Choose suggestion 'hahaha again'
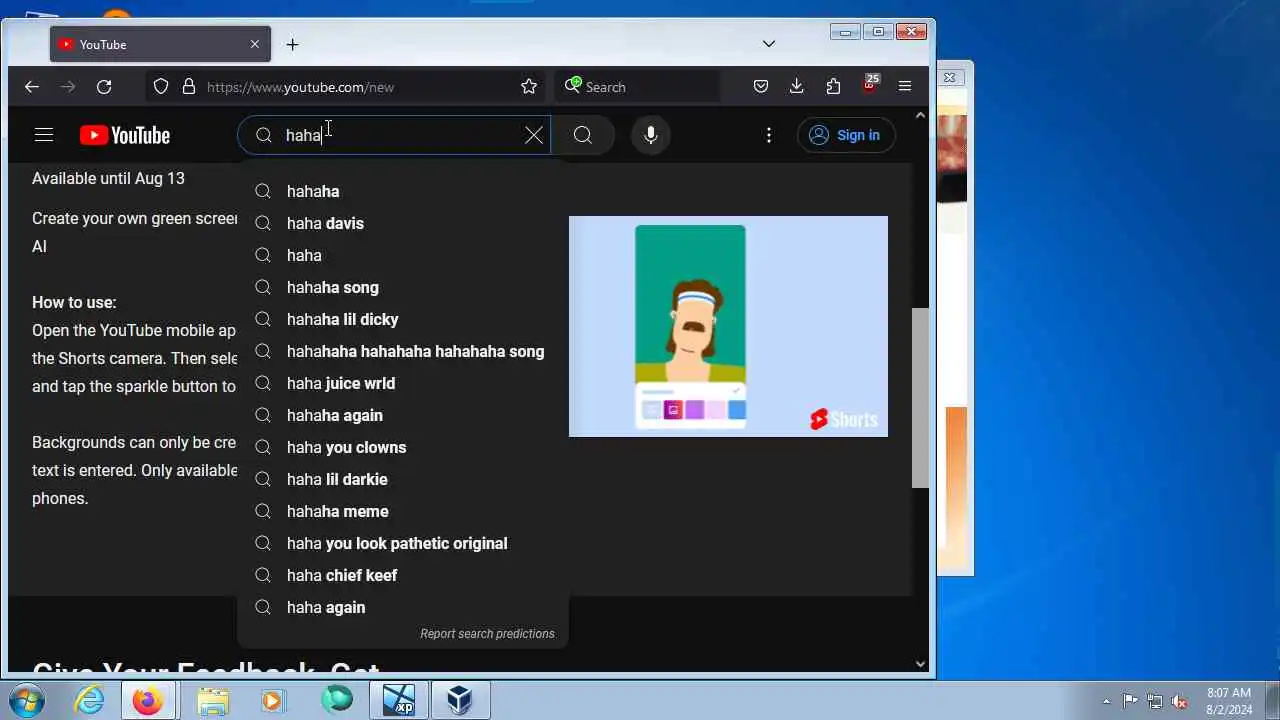Screen dimensions: 1280x720 403,415
